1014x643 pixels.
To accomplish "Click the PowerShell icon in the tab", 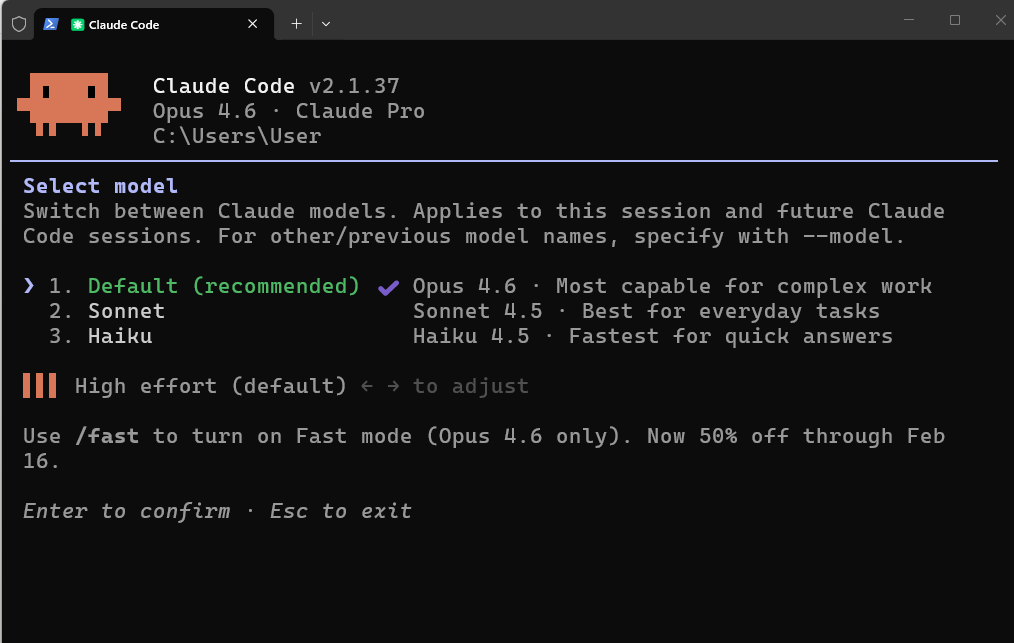I will (x=50, y=23).
